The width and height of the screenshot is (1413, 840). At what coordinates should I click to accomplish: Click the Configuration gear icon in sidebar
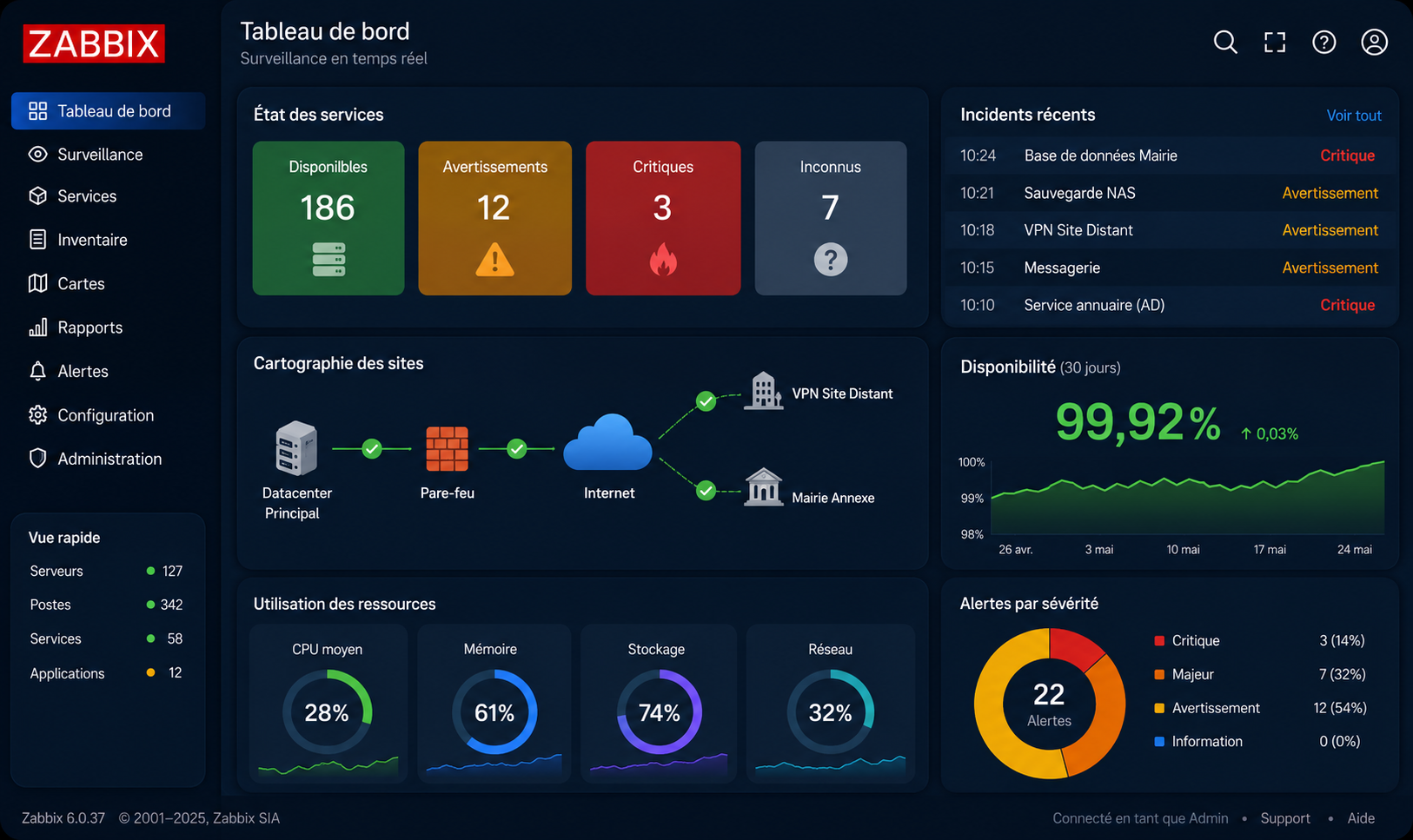pos(37,415)
